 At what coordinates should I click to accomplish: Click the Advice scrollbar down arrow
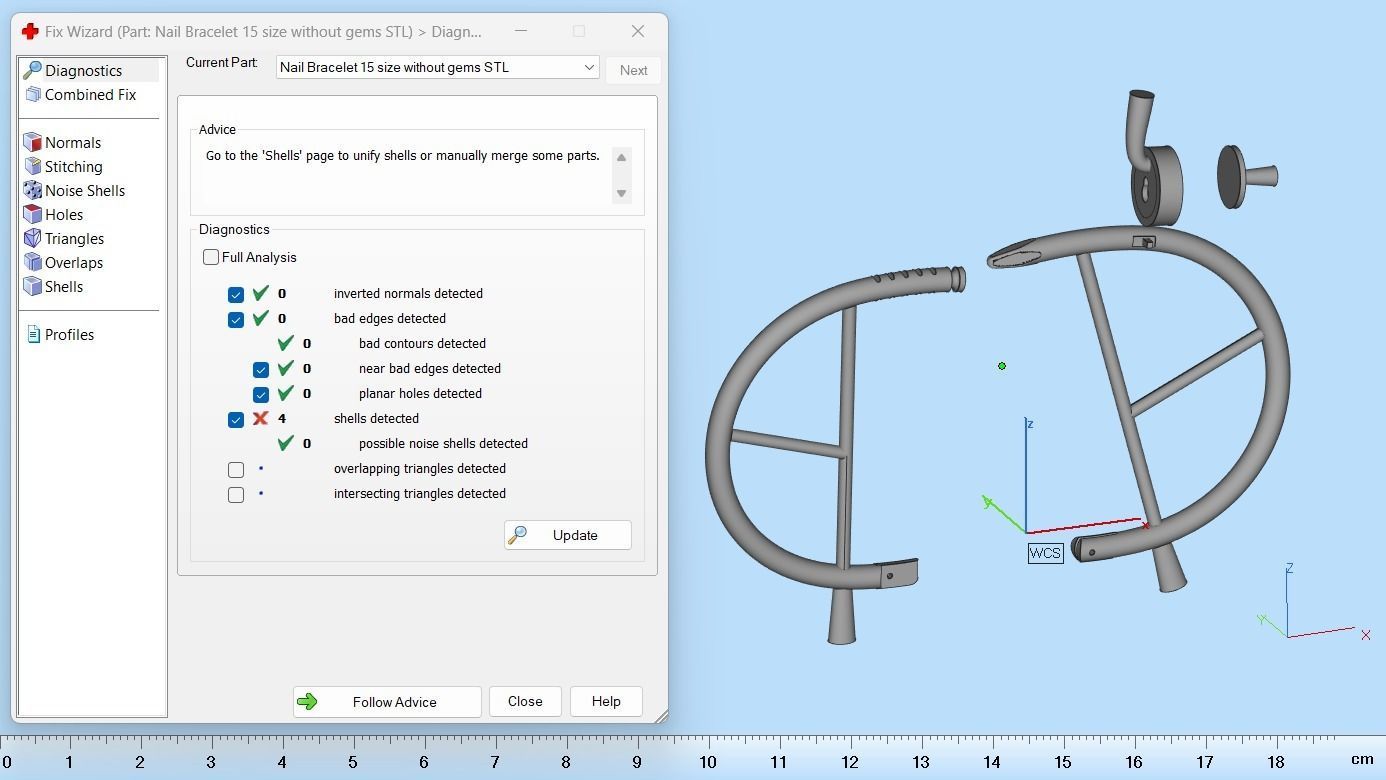621,193
